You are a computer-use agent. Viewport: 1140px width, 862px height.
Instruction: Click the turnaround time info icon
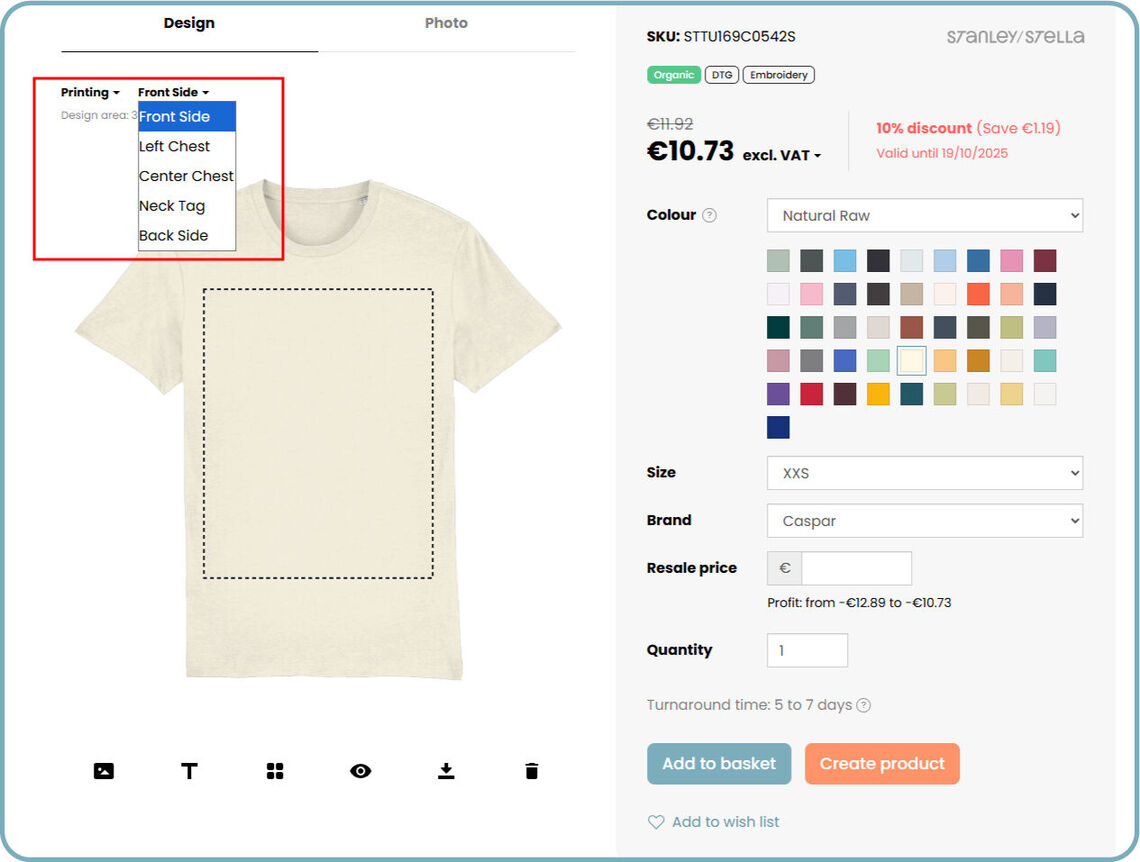click(864, 705)
